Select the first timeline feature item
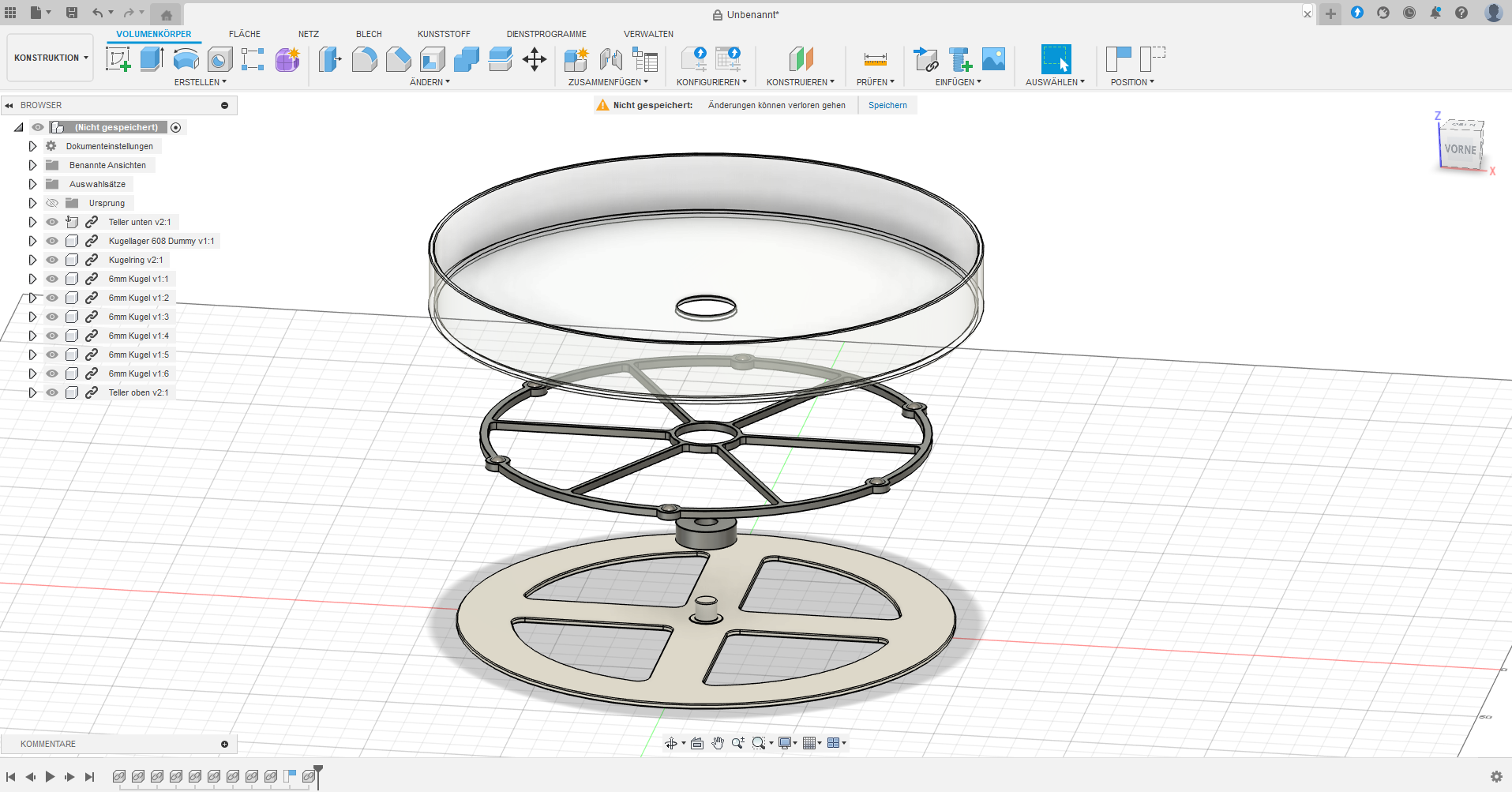 (119, 776)
